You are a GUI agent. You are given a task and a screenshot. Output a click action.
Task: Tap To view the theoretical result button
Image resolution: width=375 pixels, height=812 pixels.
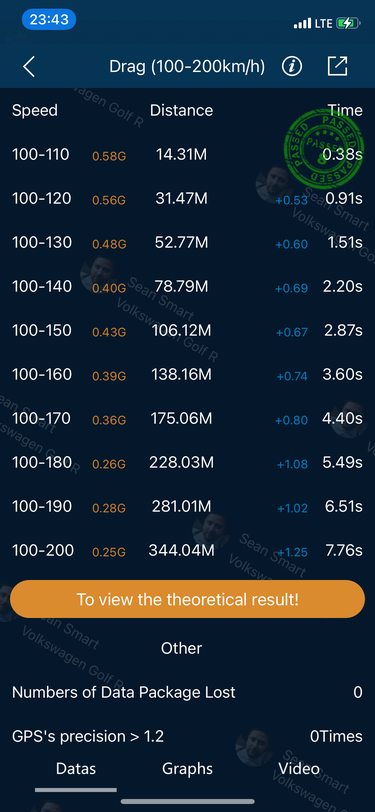click(188, 599)
